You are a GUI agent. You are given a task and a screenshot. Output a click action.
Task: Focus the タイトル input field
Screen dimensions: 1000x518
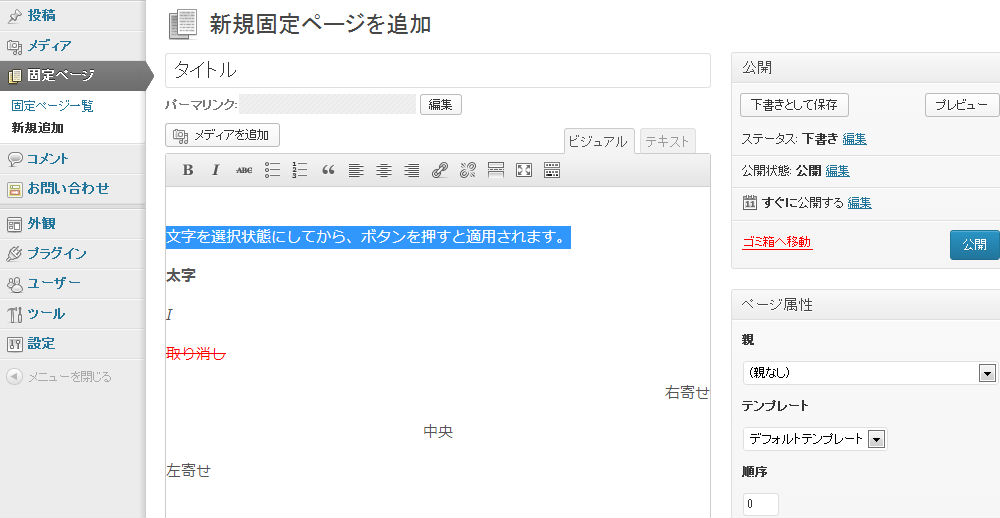[438, 70]
